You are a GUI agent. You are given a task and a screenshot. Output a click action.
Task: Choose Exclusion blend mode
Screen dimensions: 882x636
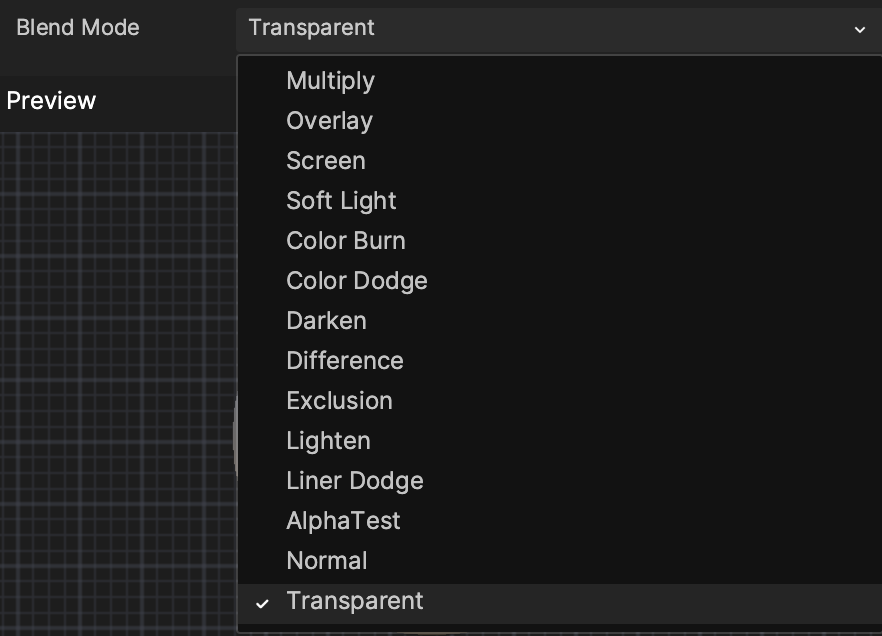click(560, 400)
